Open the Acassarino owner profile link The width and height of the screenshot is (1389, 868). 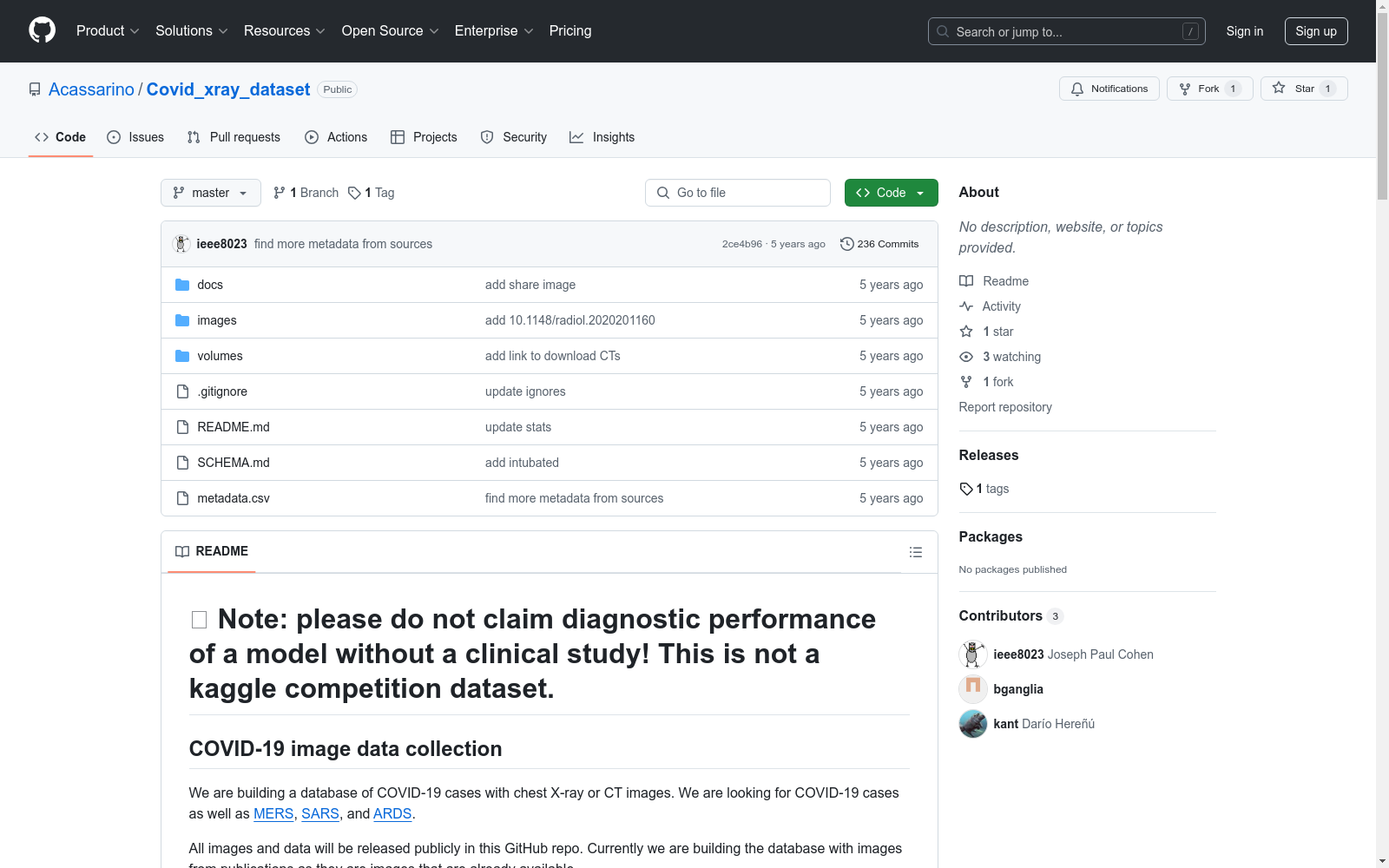pyautogui.click(x=91, y=89)
